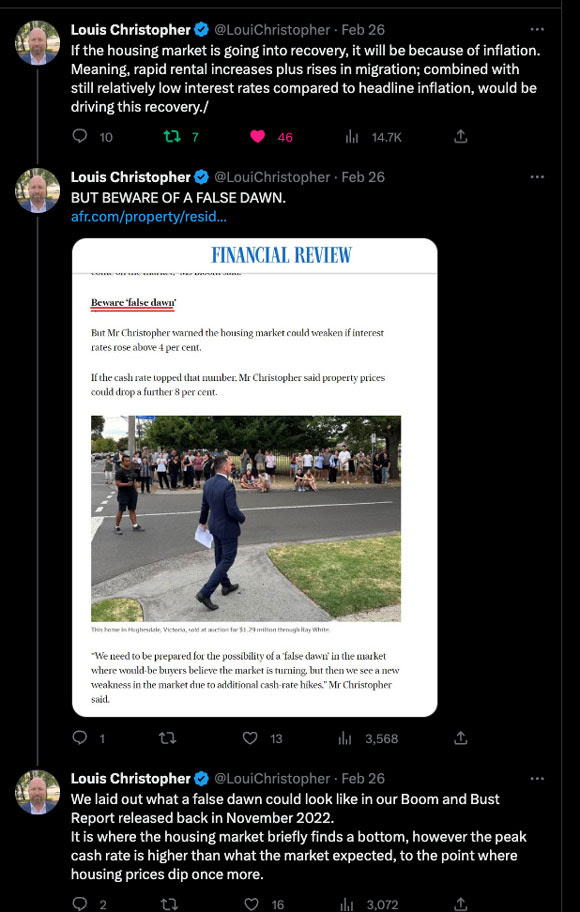Open the Financial Review article screenshot
580x912 pixels.
click(254, 477)
